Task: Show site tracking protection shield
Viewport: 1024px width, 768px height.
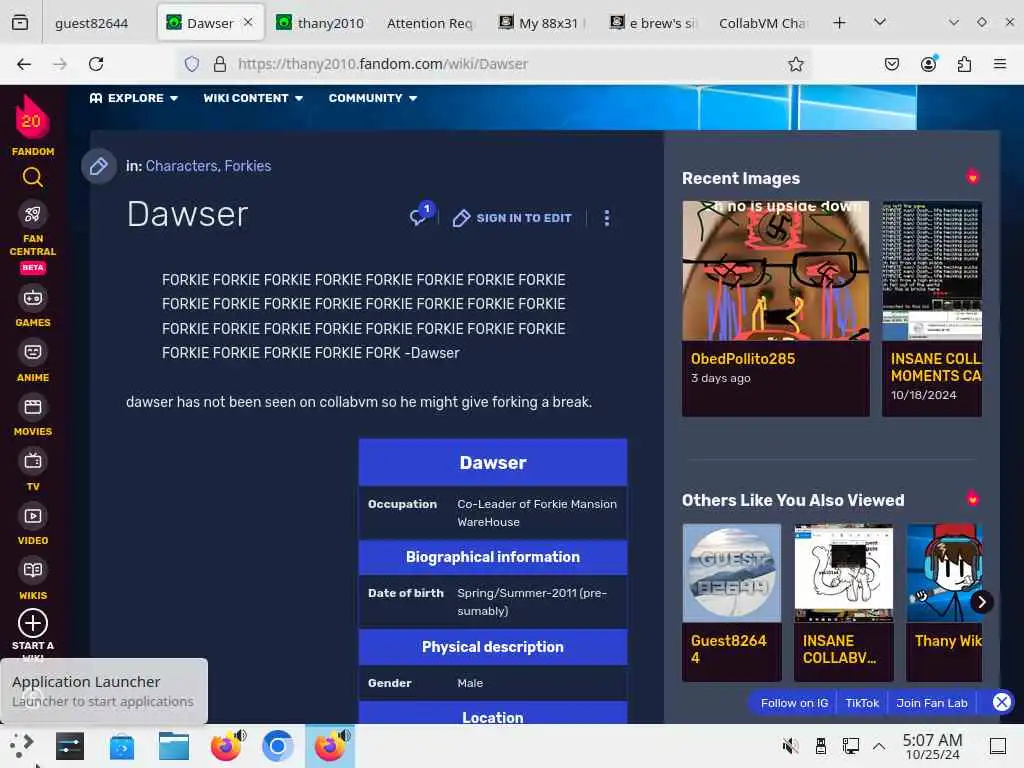Action: click(x=191, y=64)
